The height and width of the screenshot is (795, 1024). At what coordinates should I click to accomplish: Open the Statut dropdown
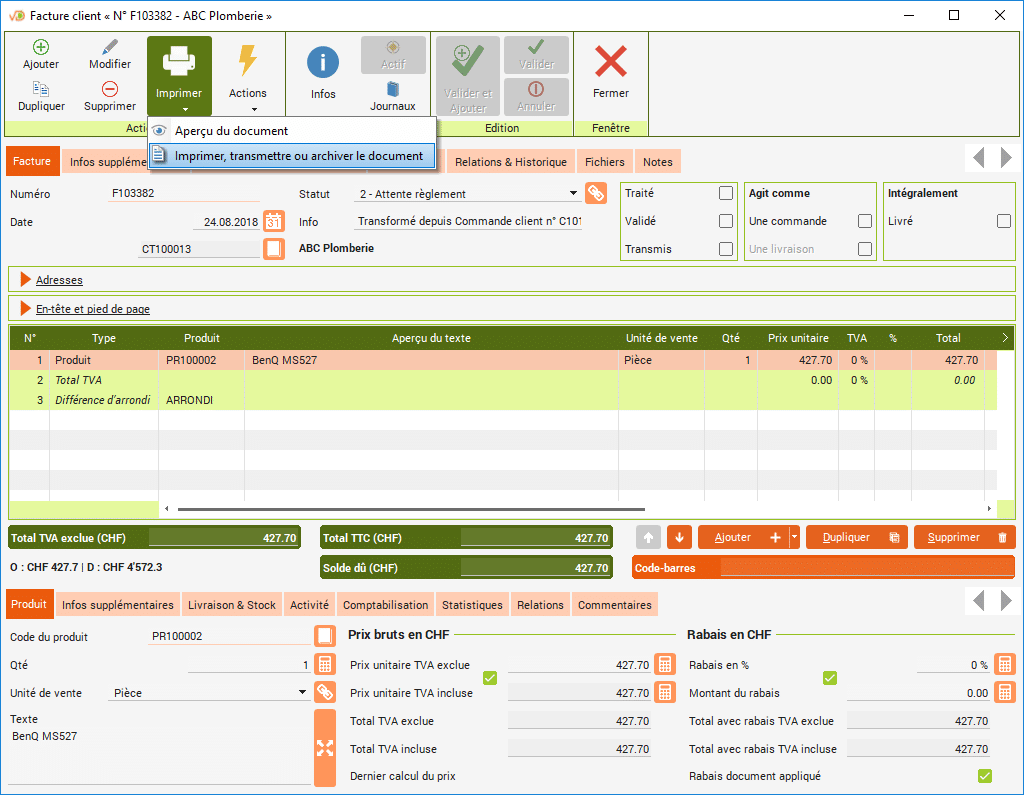pyautogui.click(x=573, y=194)
